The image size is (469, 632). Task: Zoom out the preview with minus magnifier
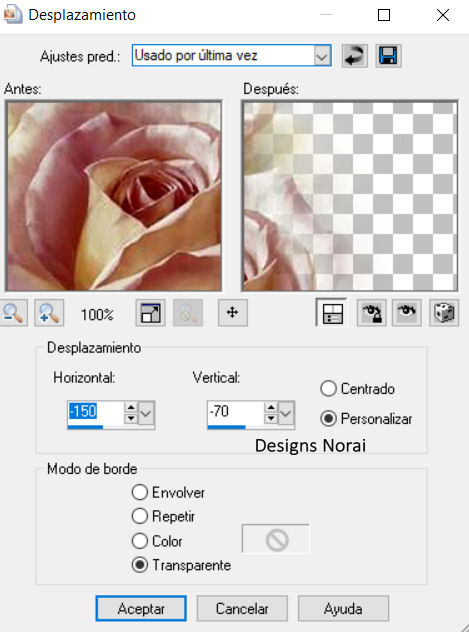tap(14, 313)
